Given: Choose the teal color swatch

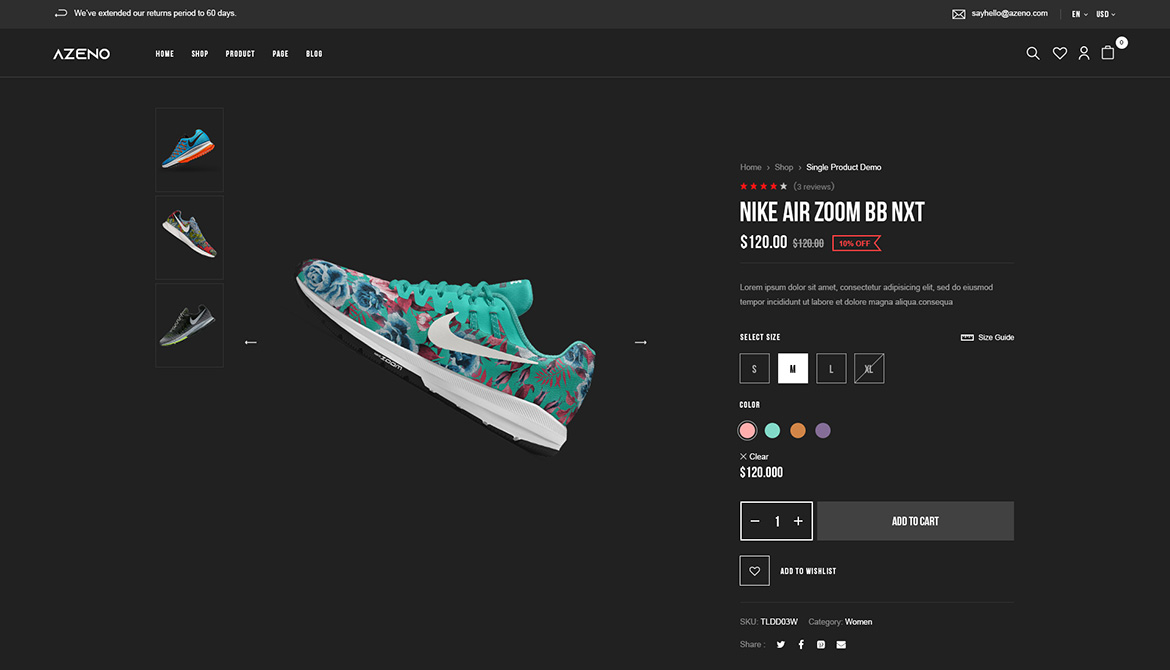Looking at the screenshot, I should (772, 431).
